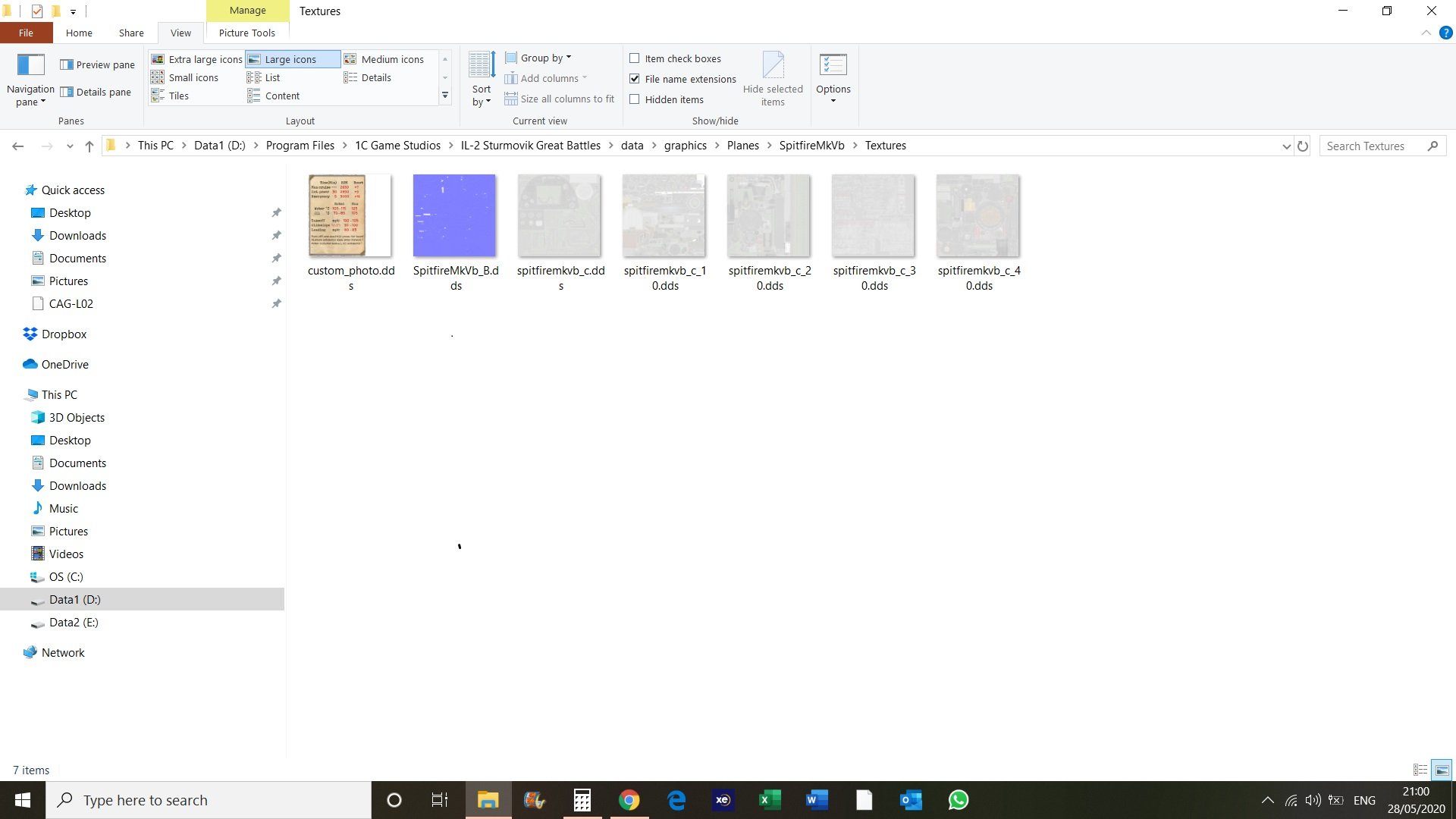Select the SpitfireMkVb_B.dds thumbnail
1456x819 pixels.
(454, 216)
